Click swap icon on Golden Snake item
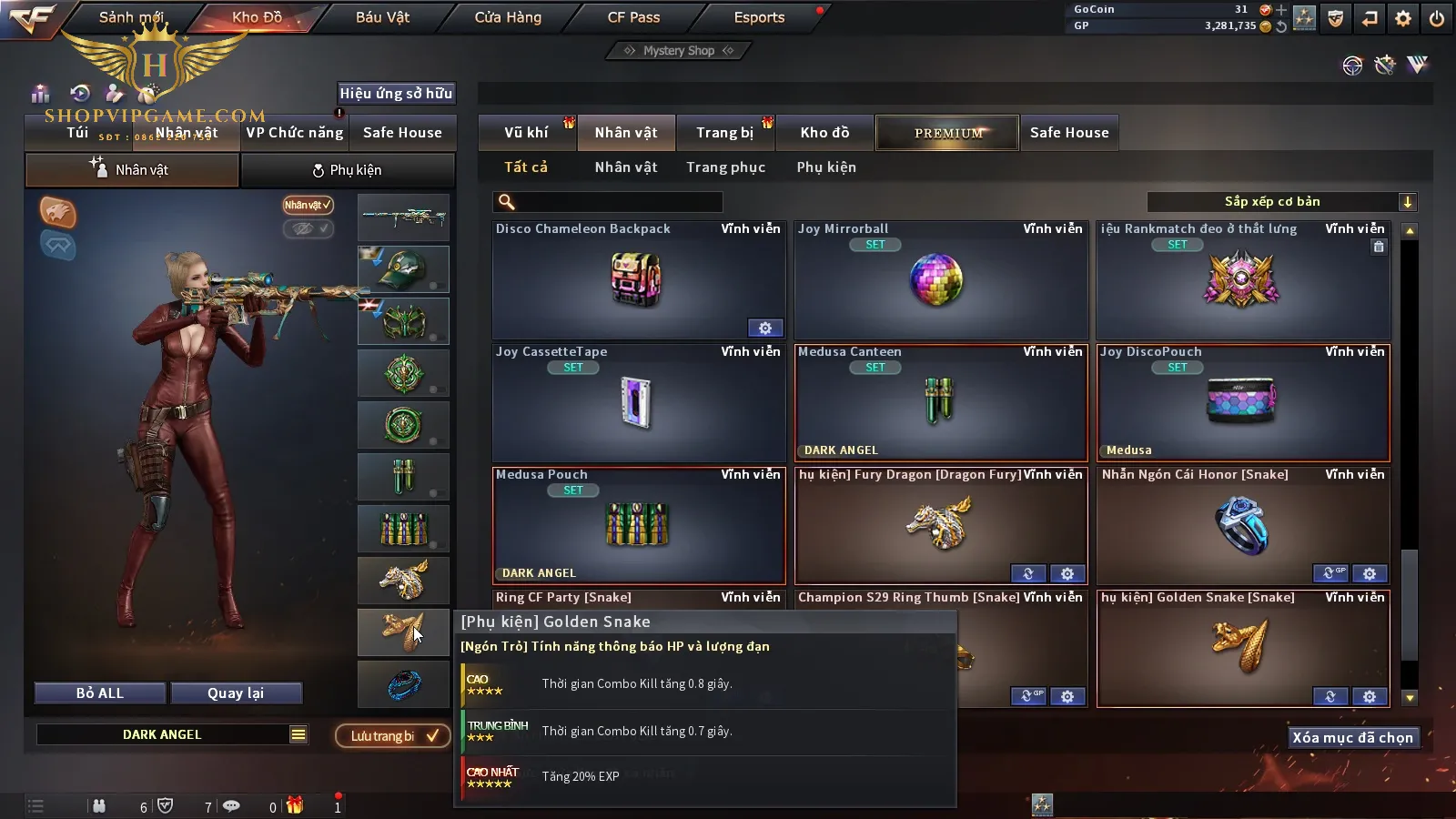Viewport: 1456px width, 819px height. [1330, 697]
